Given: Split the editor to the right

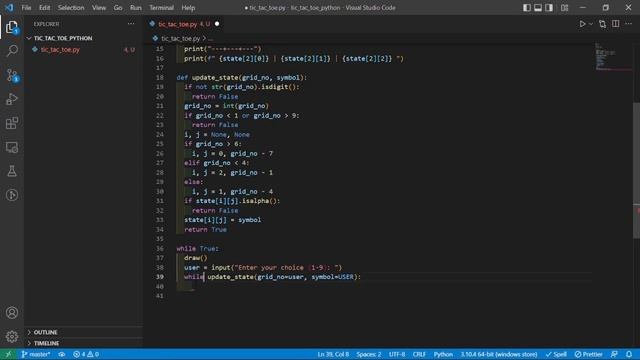Looking at the screenshot, I should 616,24.
